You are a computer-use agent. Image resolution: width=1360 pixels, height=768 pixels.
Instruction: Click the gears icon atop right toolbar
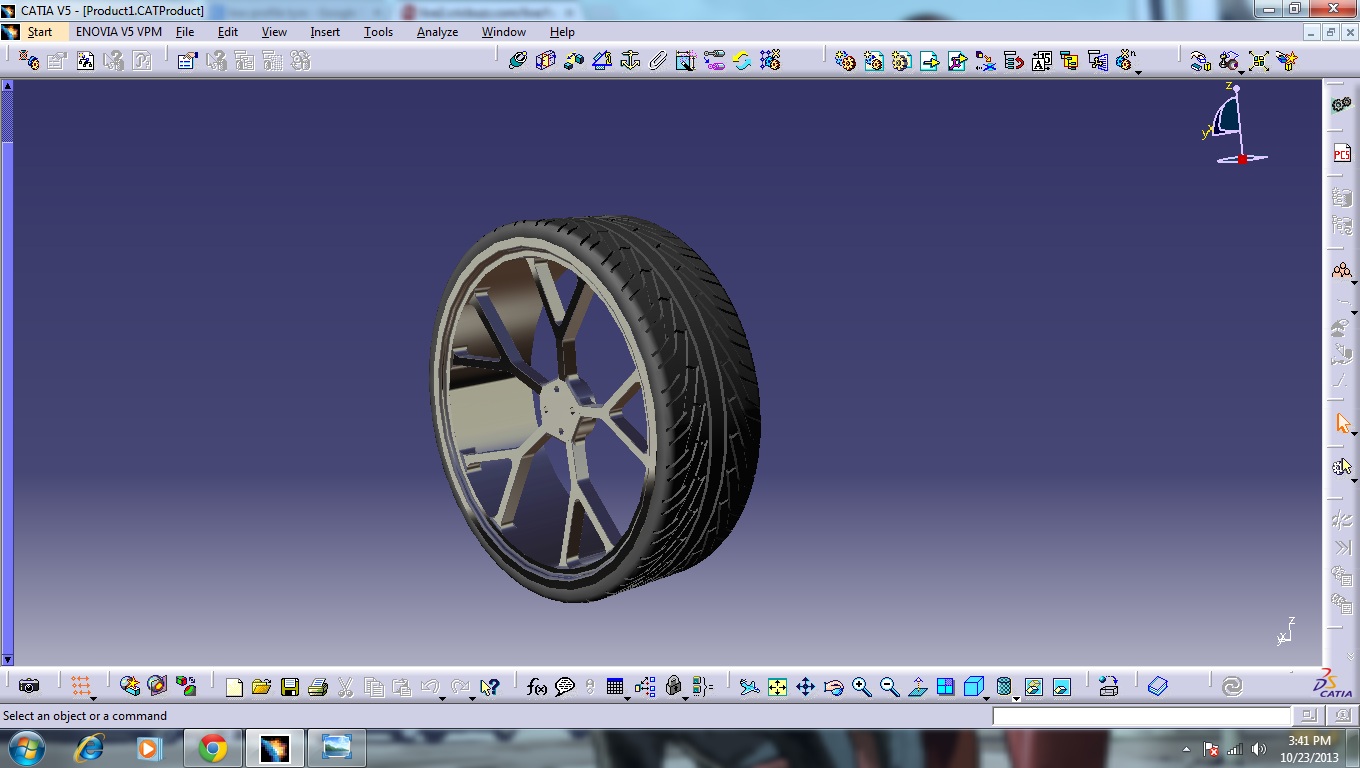pos(1341,105)
